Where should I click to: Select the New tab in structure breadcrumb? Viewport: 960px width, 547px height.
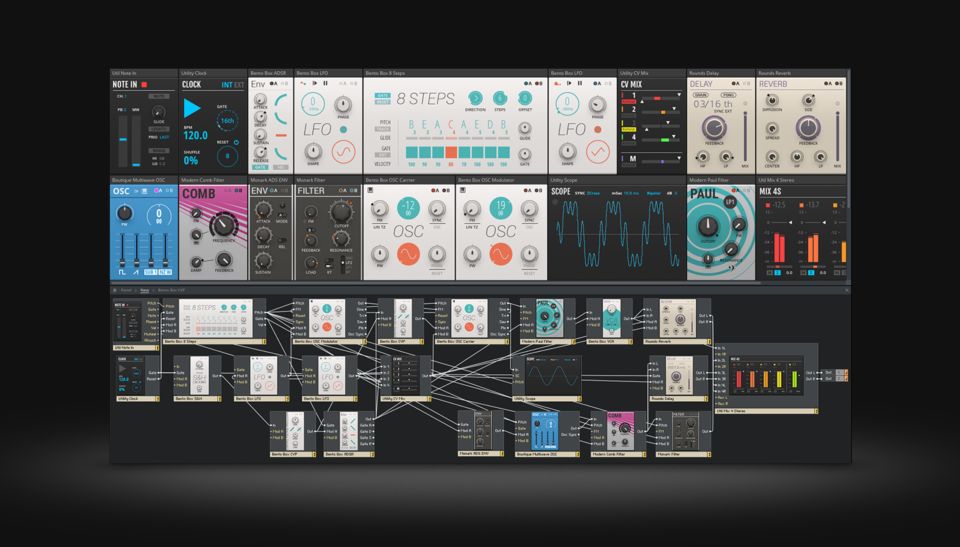point(144,290)
